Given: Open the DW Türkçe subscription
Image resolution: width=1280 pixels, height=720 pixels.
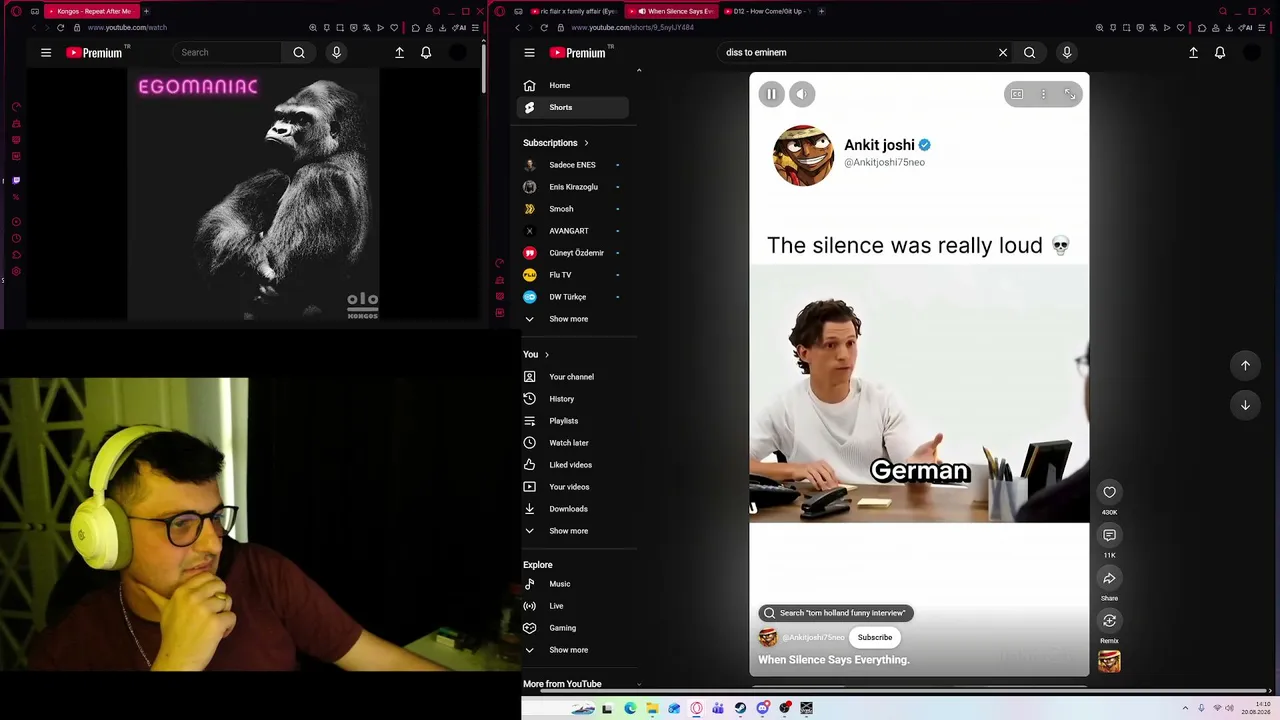Looking at the screenshot, I should [x=574, y=297].
